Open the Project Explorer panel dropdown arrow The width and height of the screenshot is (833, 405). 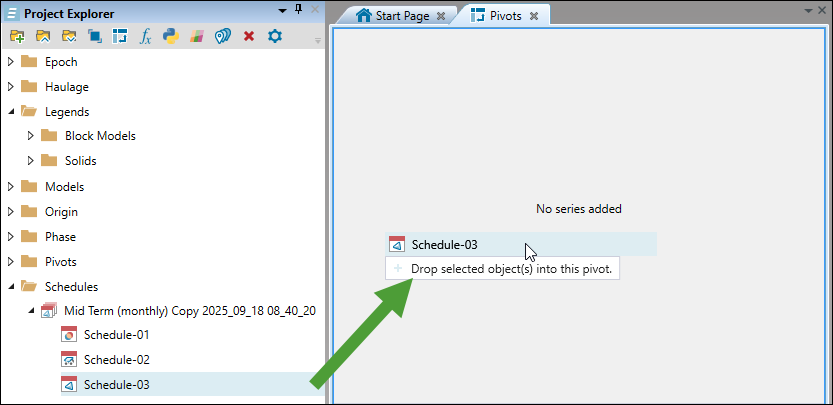pyautogui.click(x=282, y=10)
